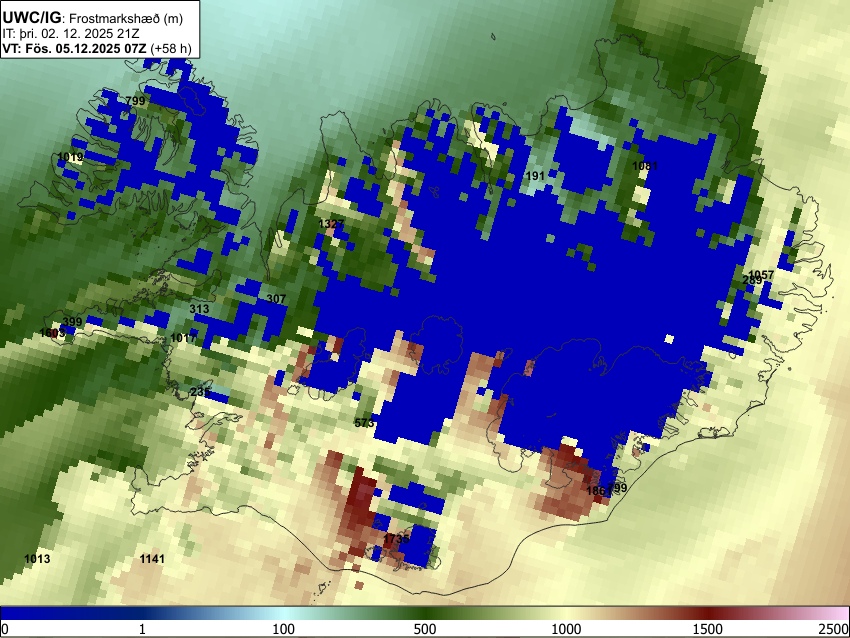850x638 pixels.
Task: Click the 799 value in the Westfjords
Action: pos(135,101)
